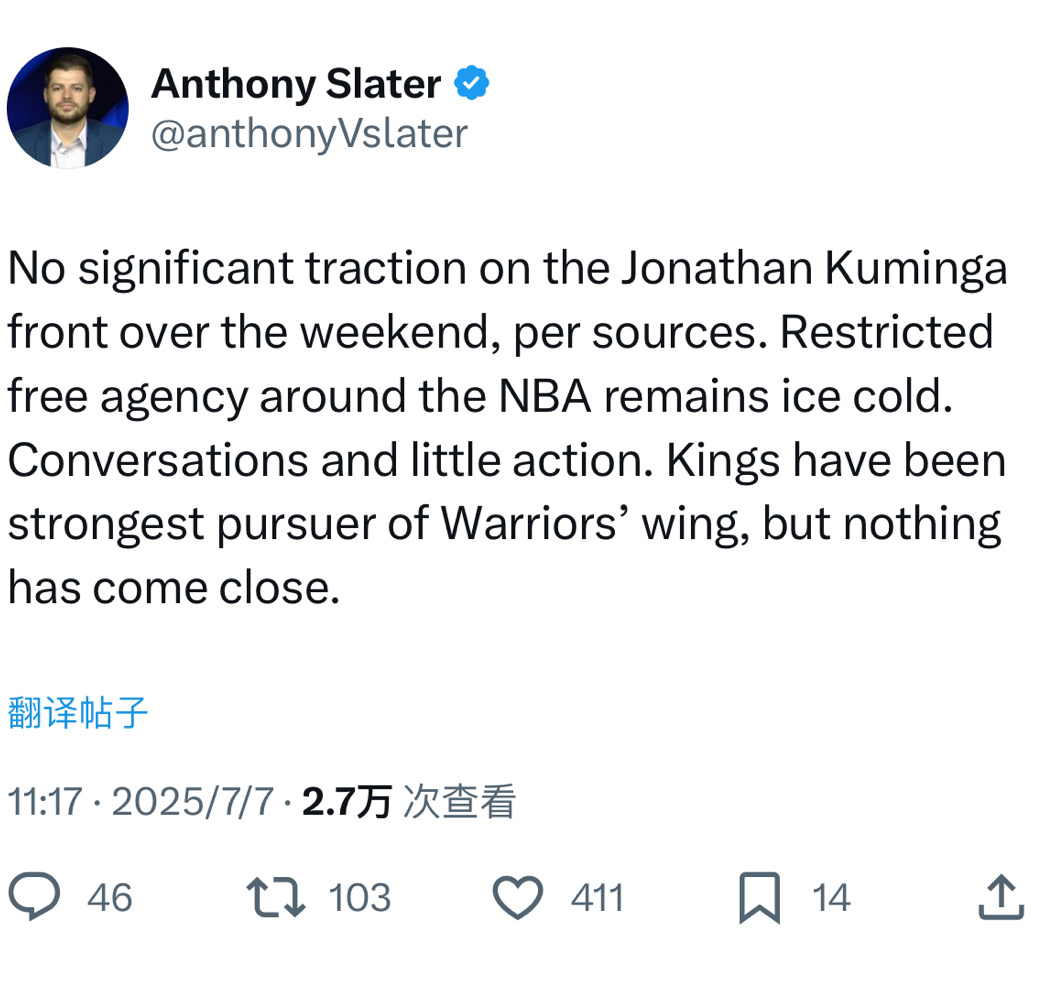This screenshot has height=982, width=1061.
Task: Like the post with the heart icon
Action: click(x=518, y=897)
